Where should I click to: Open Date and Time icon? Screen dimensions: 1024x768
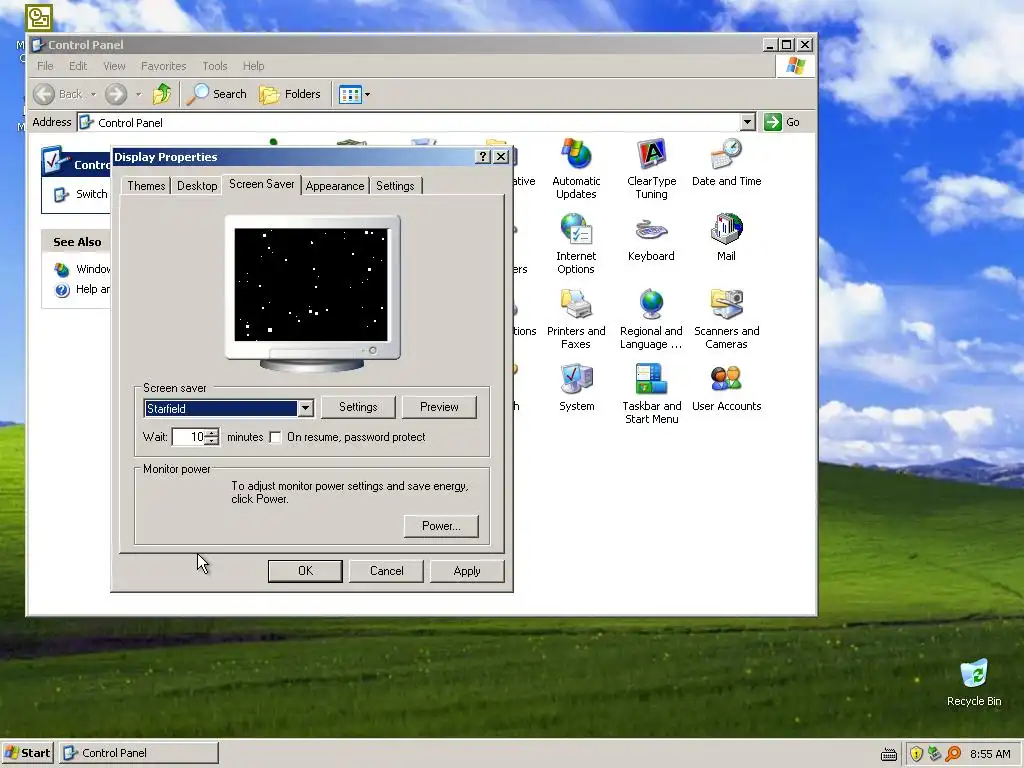[x=726, y=155]
